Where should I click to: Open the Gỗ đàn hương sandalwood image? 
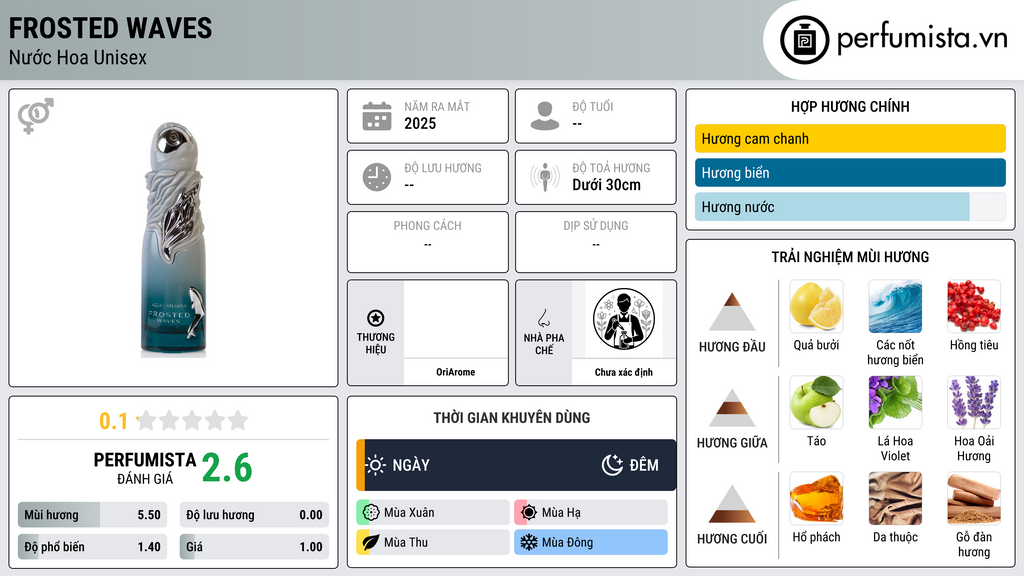point(974,498)
